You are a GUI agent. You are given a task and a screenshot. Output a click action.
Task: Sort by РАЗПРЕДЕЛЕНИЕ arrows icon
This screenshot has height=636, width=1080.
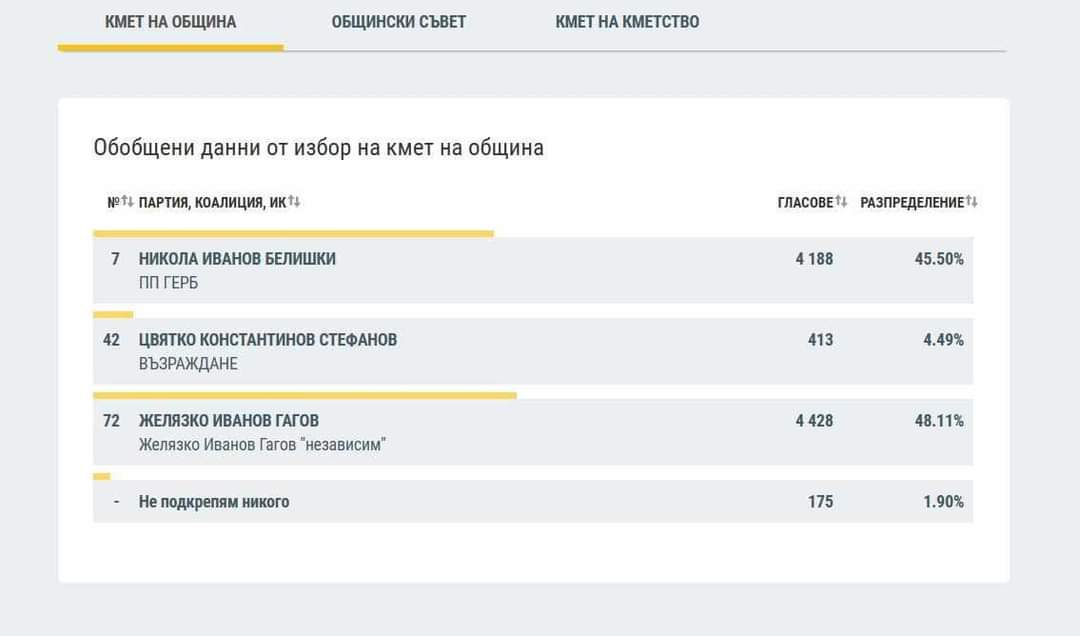[972, 202]
